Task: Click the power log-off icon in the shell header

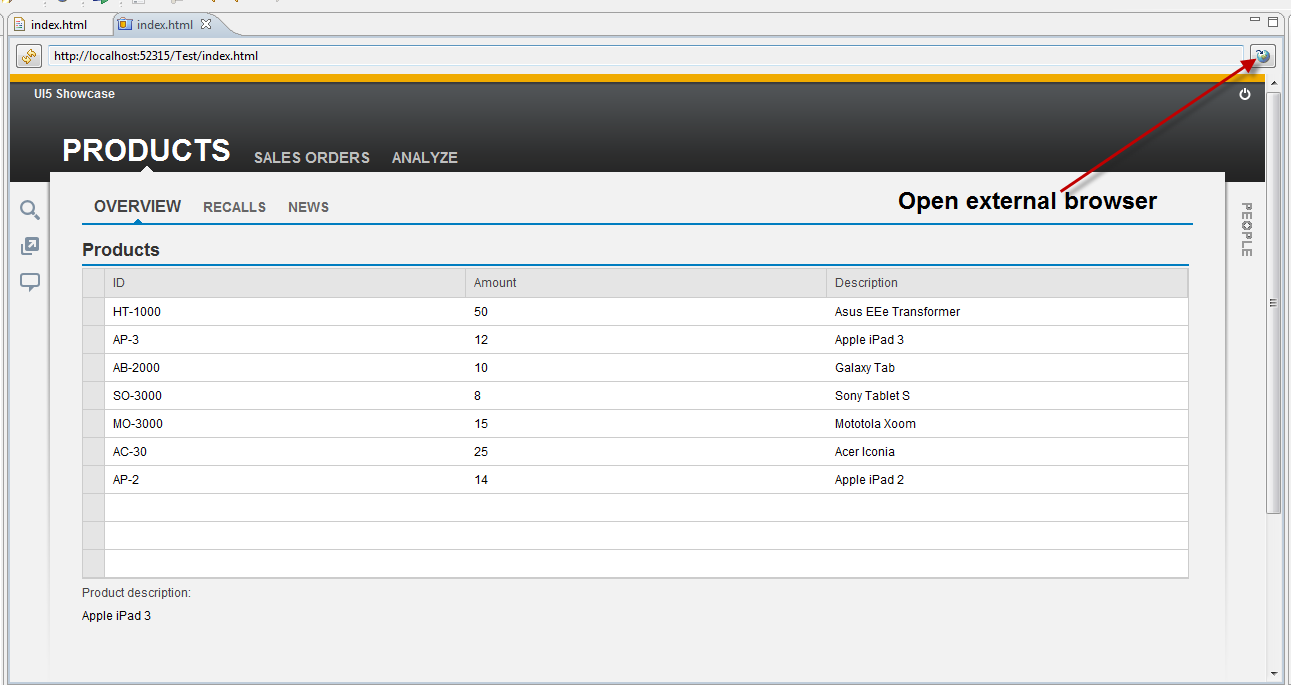Action: click(x=1244, y=93)
